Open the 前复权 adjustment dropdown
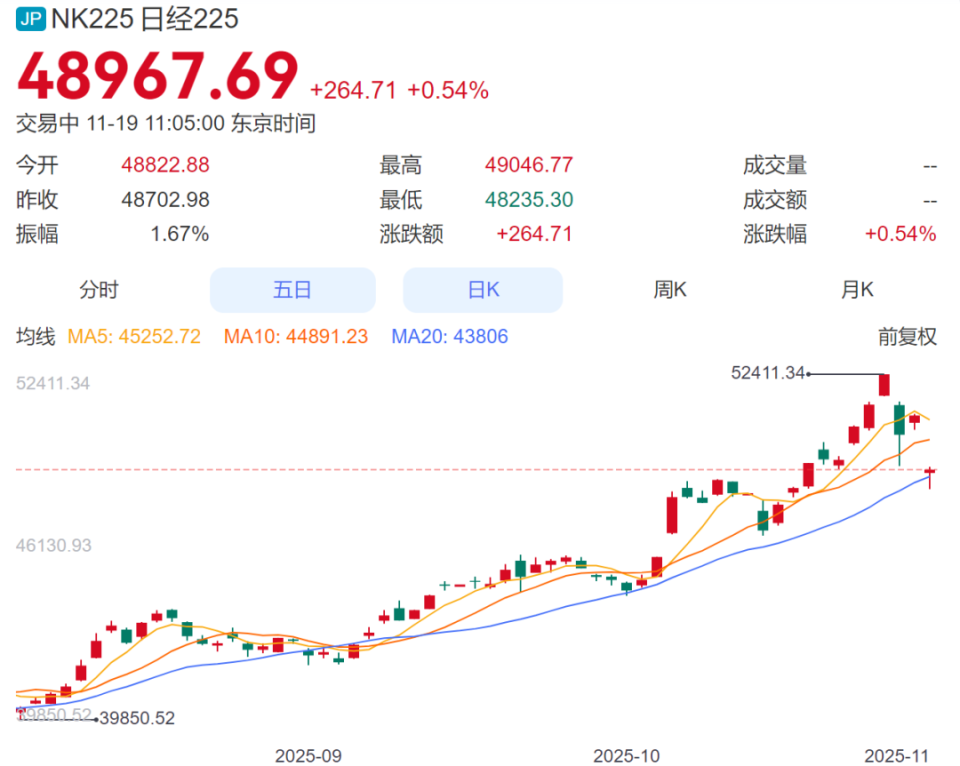The image size is (960, 766). coord(908,337)
